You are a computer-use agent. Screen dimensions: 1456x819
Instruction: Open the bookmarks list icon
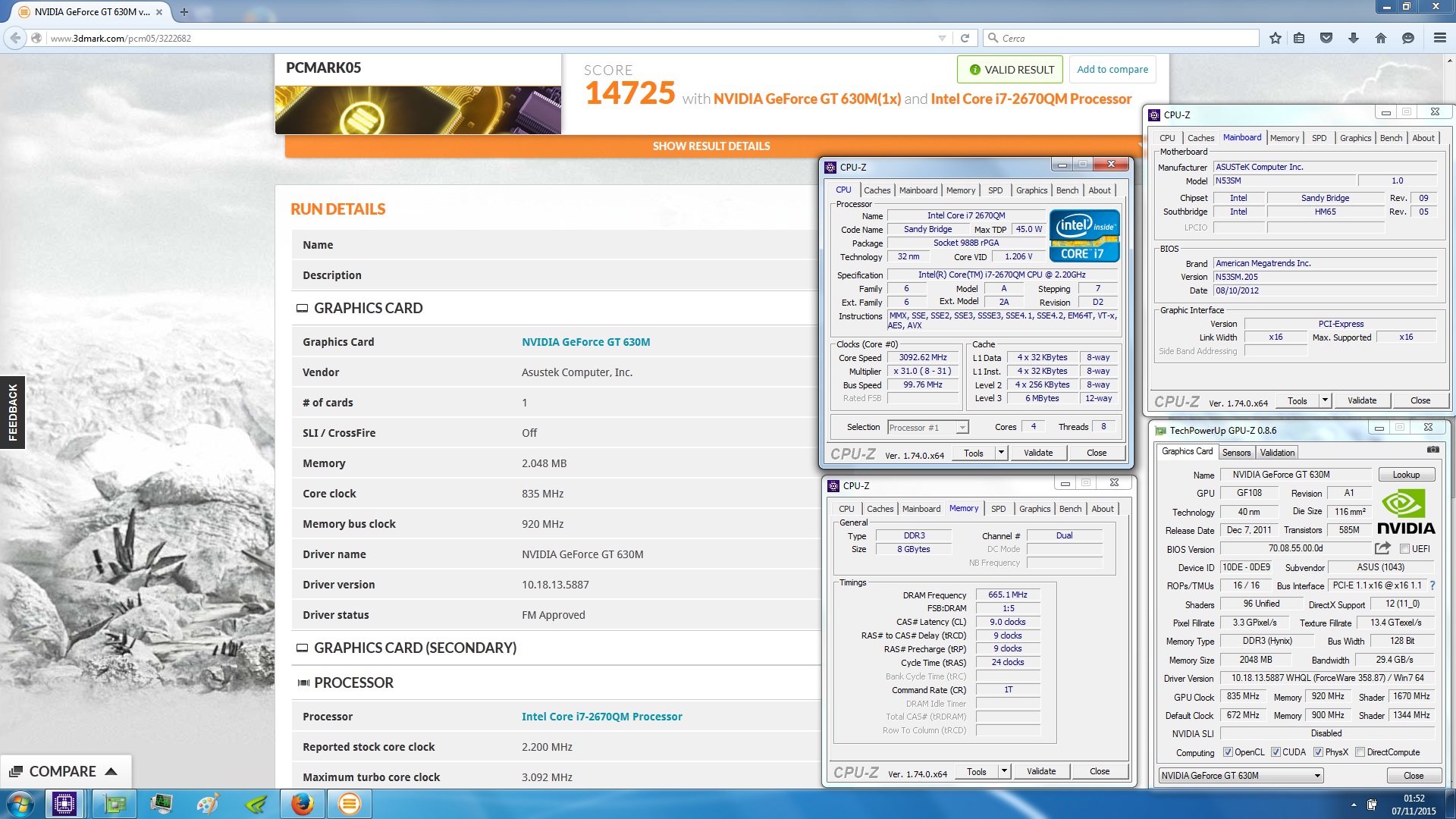coord(1299,38)
